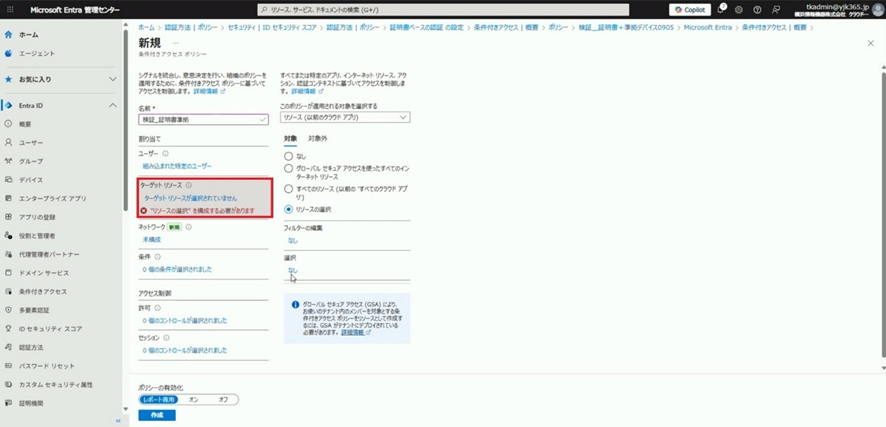Click the Copilot button
Screen dimensions: 886x427
[689, 9]
